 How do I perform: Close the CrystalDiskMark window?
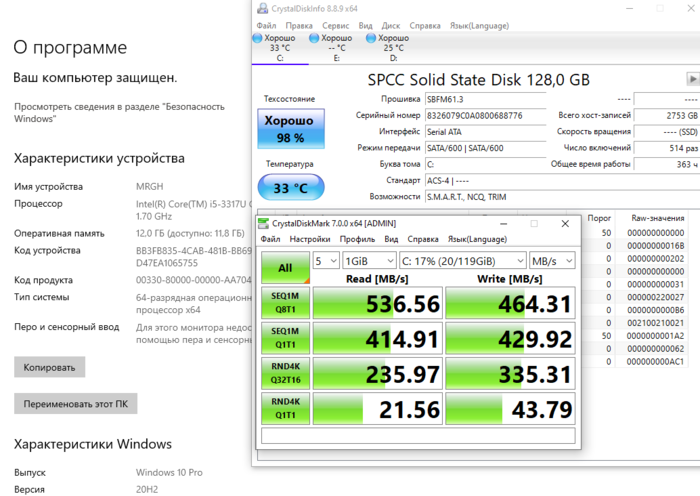565,223
